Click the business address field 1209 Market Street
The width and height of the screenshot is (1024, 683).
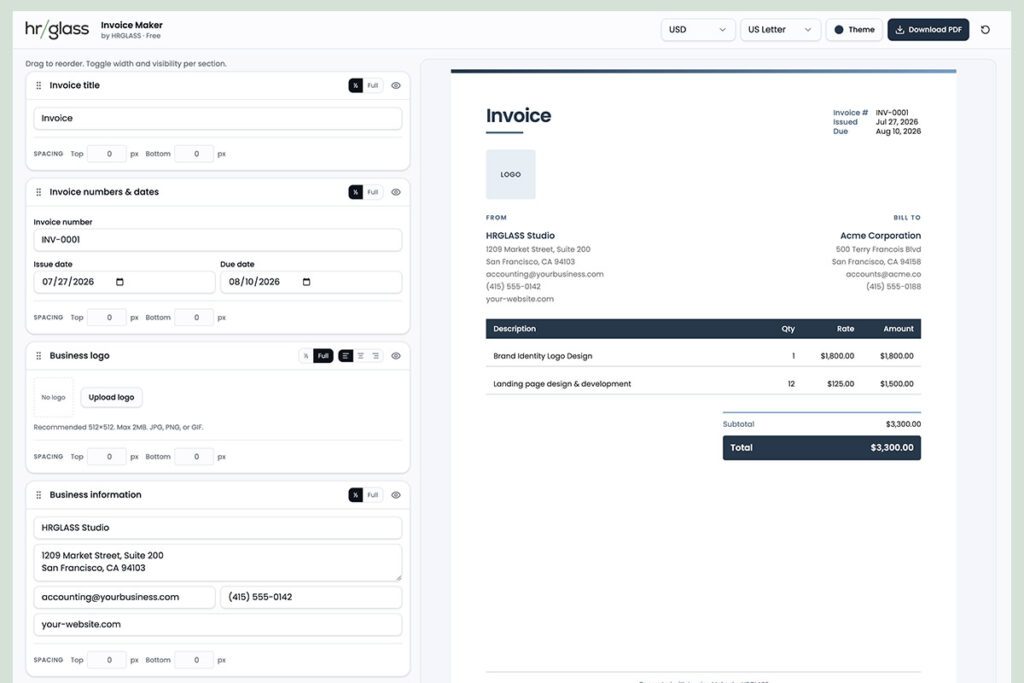coord(217,562)
